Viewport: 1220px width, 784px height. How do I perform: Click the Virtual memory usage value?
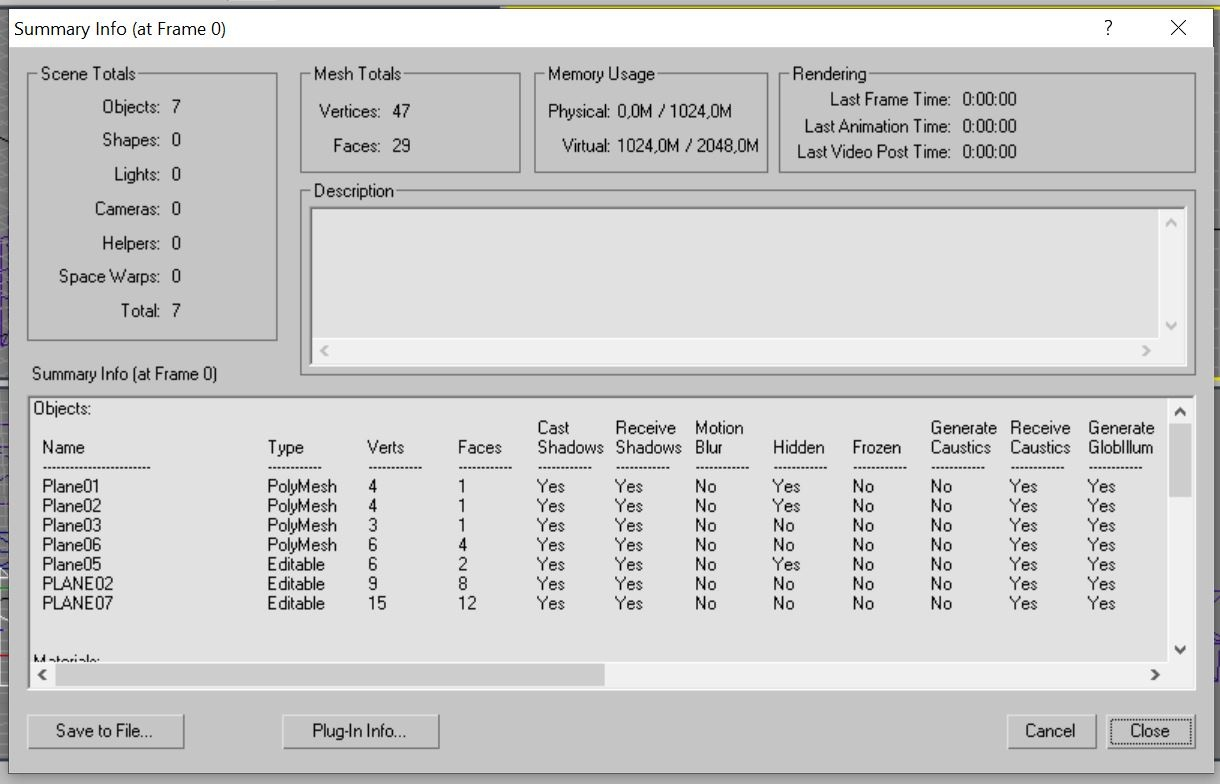point(688,146)
